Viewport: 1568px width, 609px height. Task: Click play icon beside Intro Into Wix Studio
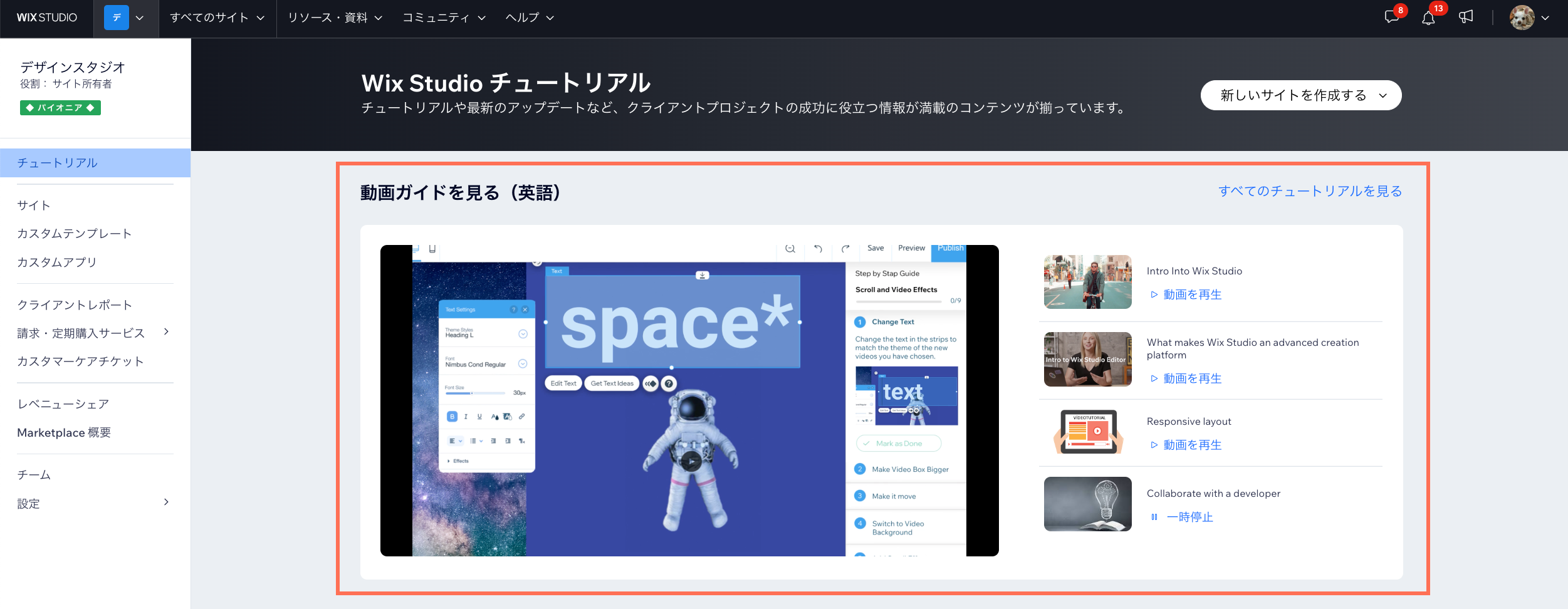pos(1154,294)
